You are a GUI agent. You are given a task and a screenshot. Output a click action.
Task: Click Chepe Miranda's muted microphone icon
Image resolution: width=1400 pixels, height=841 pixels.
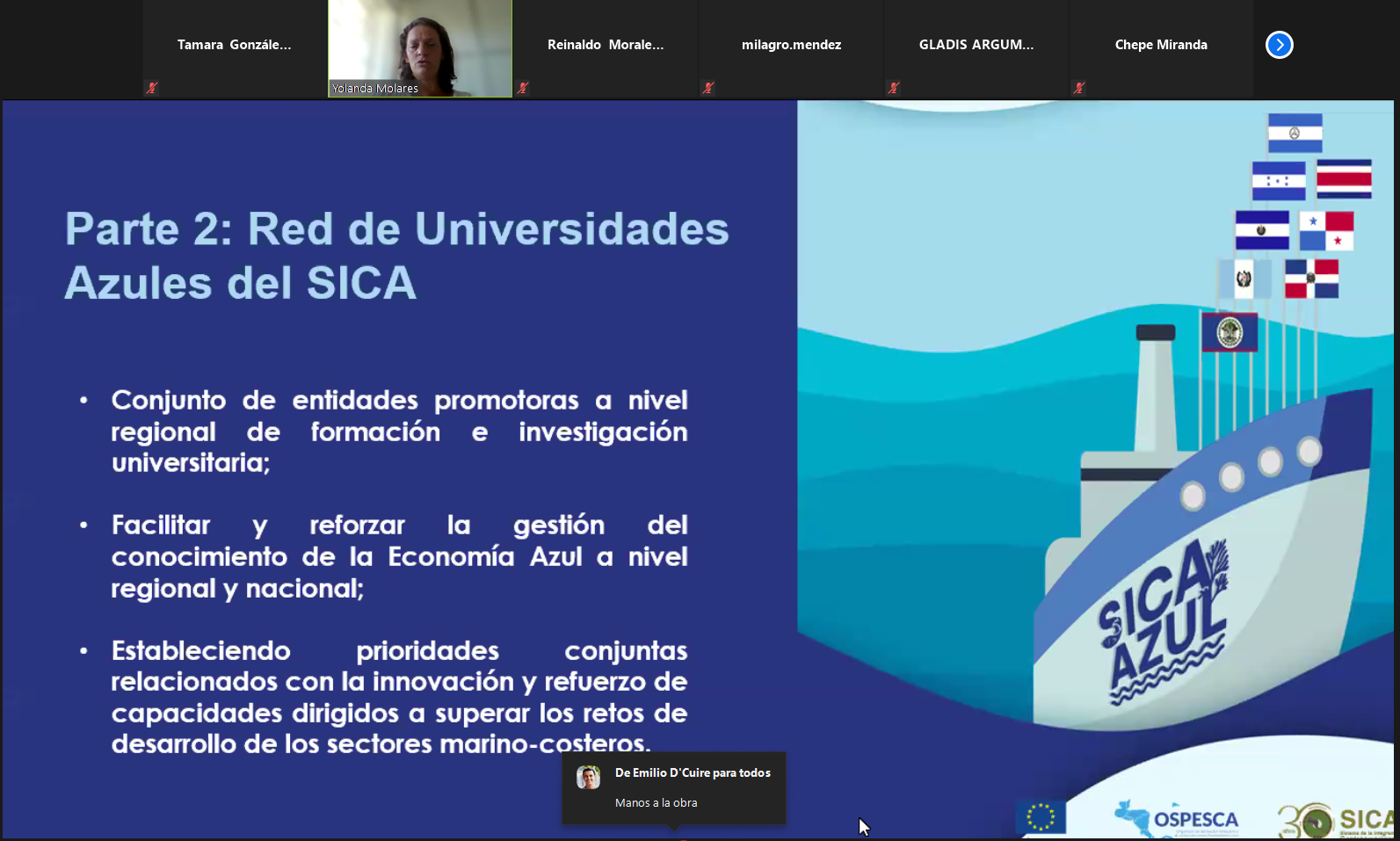1079,88
